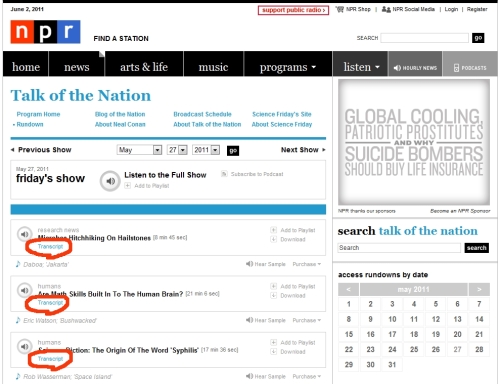Open About Neal Conan link
500x384 pixels.
[120, 124]
